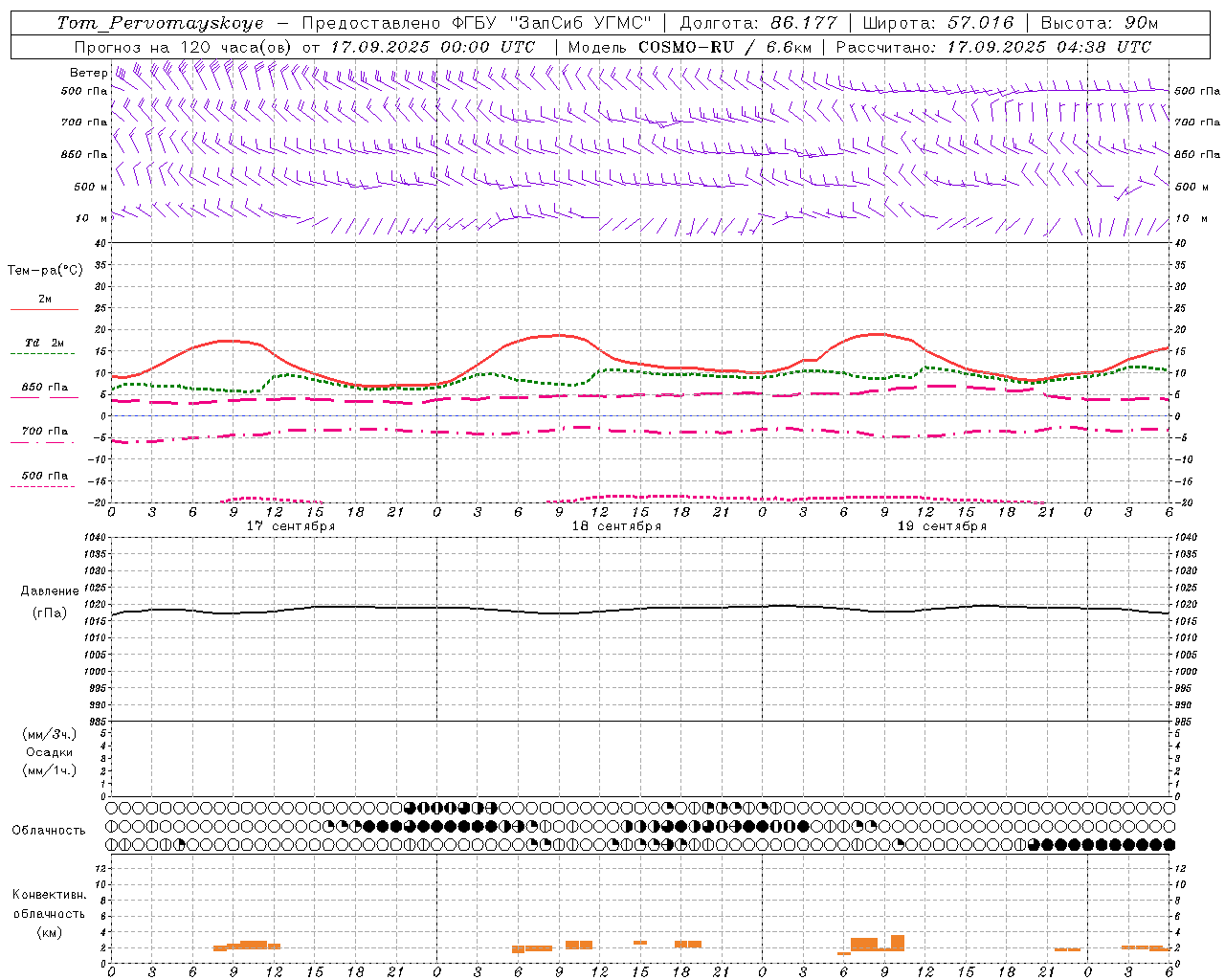Click the 'Модель COSMO-RU / 6.6км' model label

pyautogui.click(x=689, y=47)
